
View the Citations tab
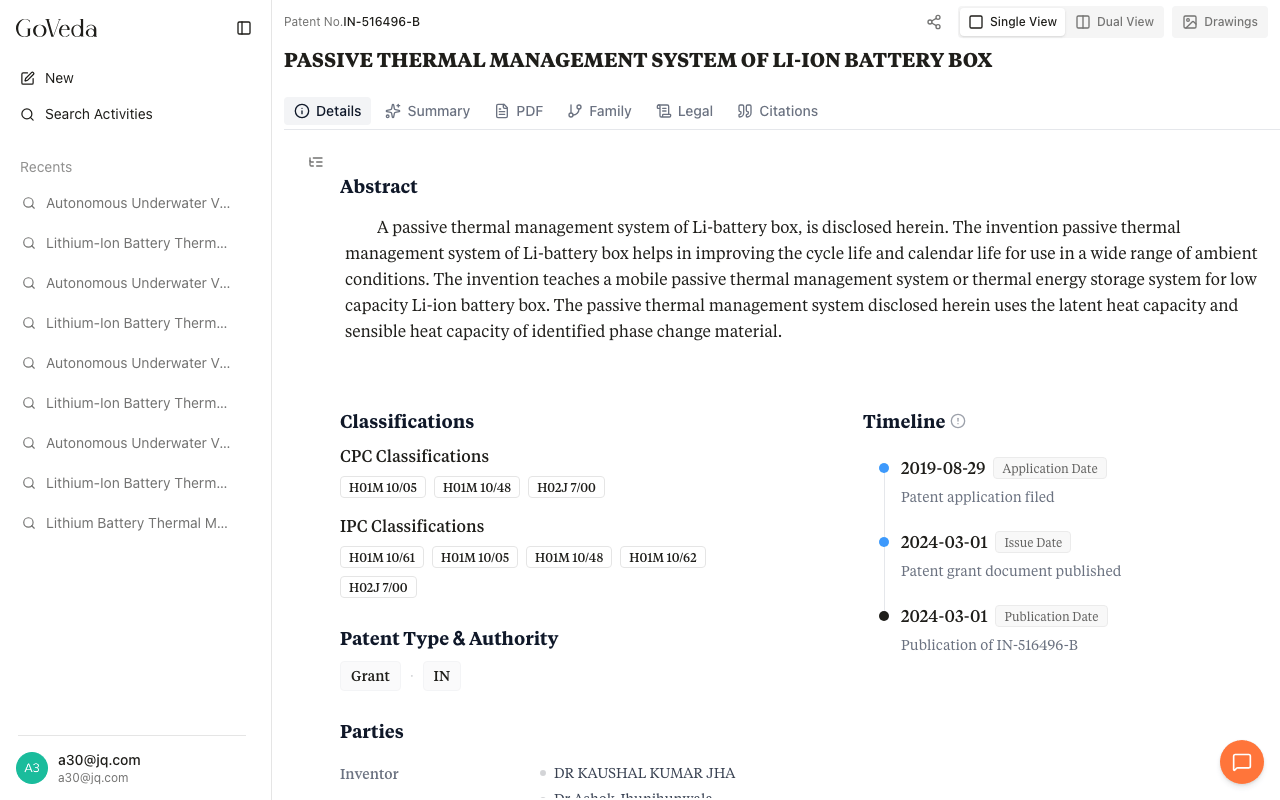click(777, 111)
